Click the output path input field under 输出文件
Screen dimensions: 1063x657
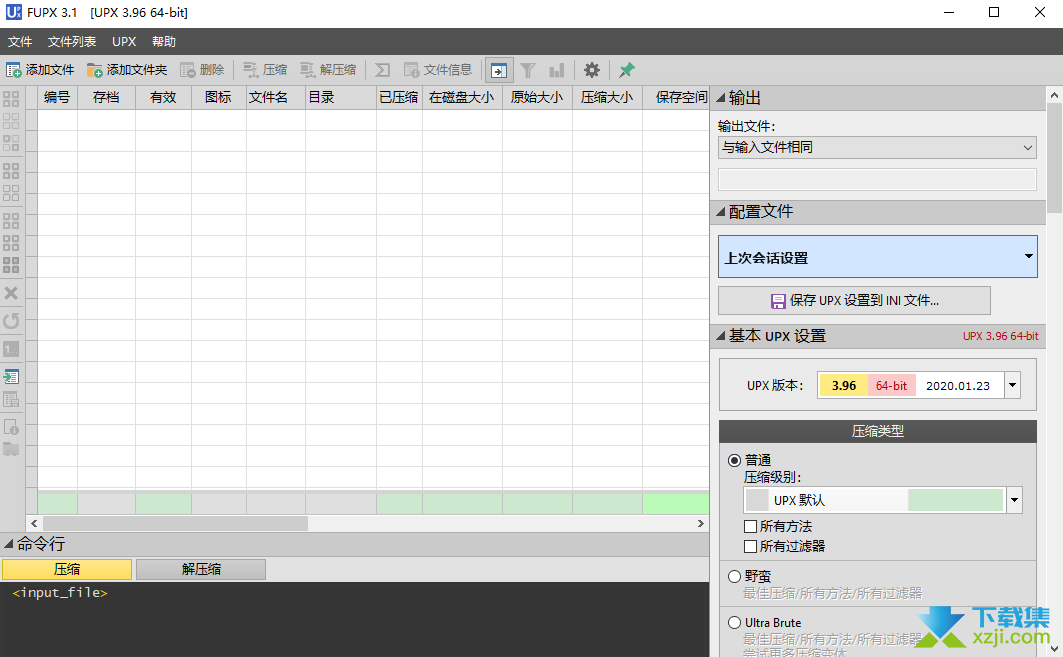pos(877,179)
